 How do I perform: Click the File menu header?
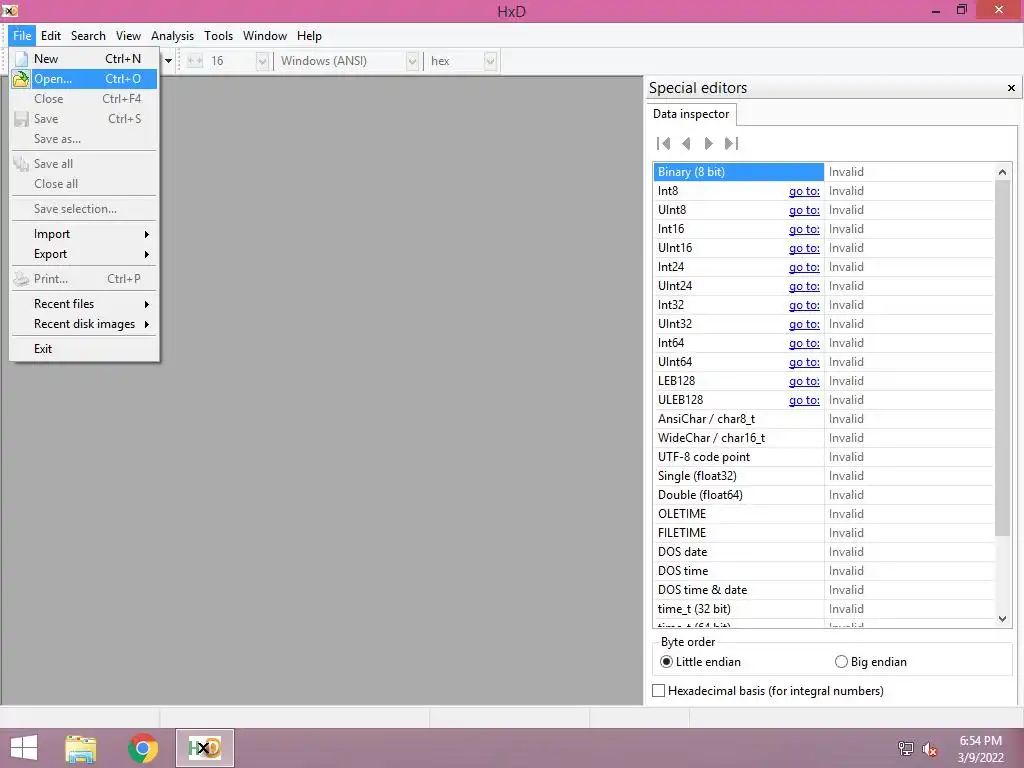point(22,36)
